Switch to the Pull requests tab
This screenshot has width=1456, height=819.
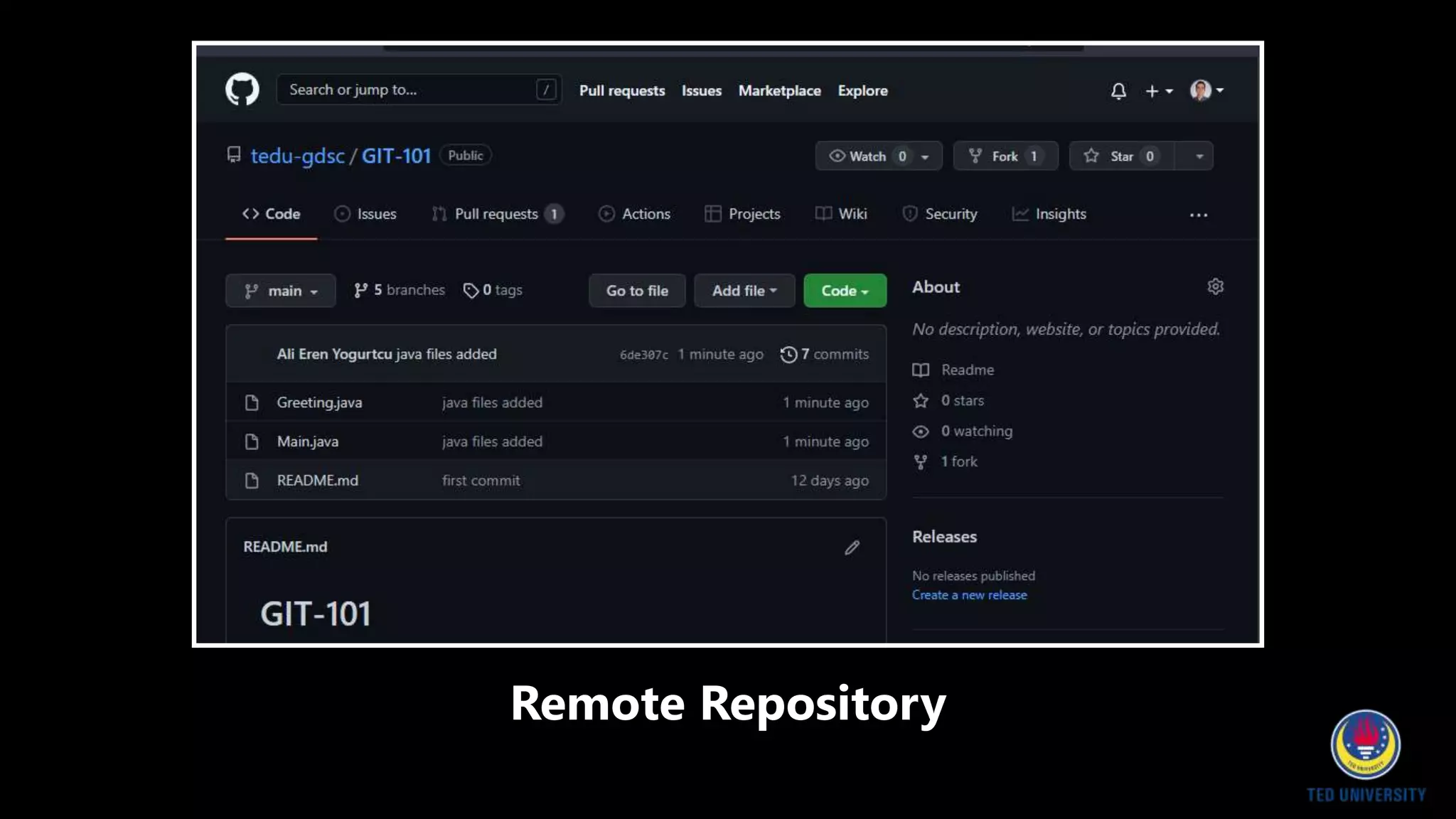click(497, 214)
